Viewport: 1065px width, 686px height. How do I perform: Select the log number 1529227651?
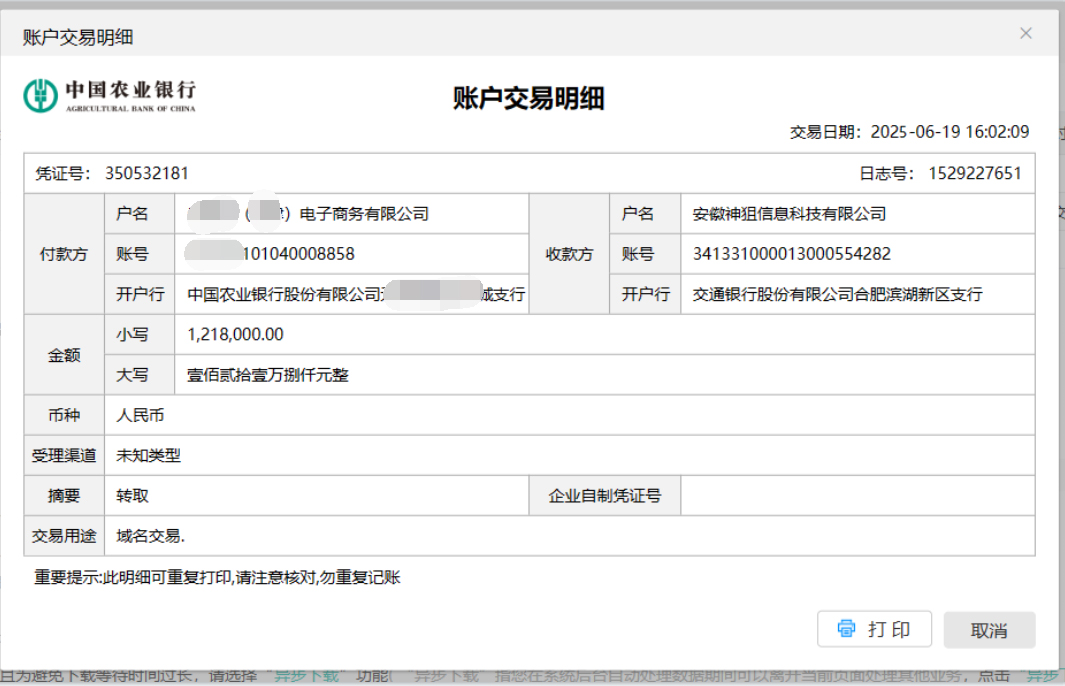[x=974, y=173]
